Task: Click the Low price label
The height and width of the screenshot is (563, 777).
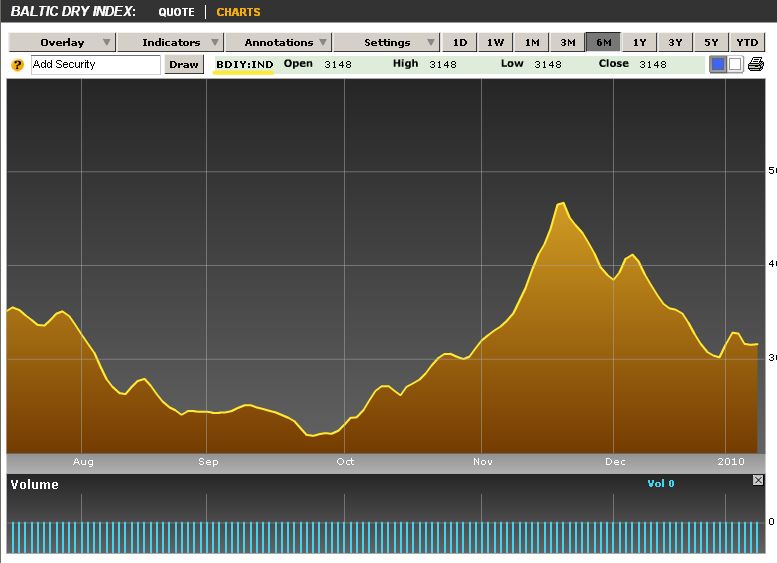Action: click(512, 63)
